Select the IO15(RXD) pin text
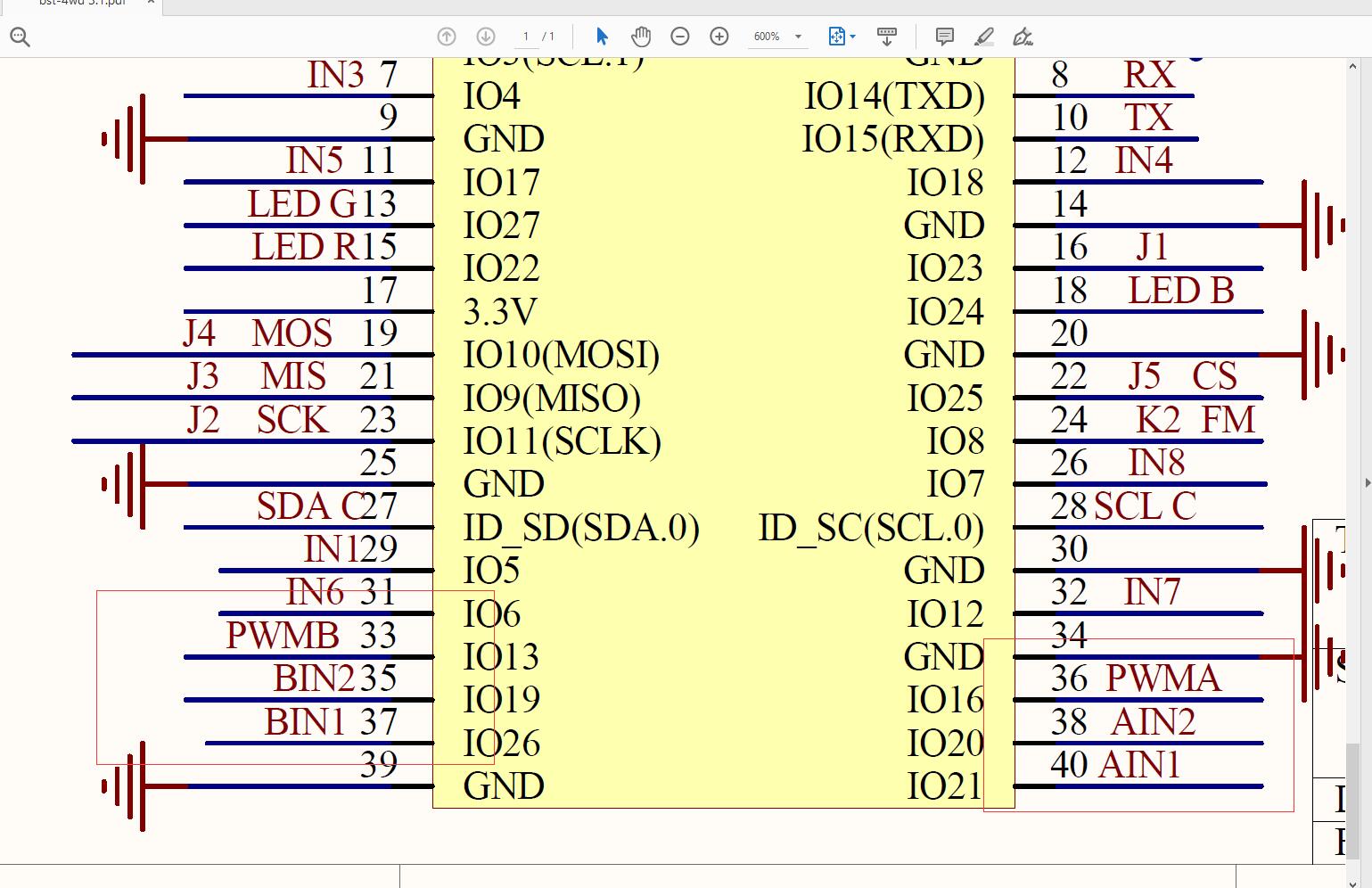The height and width of the screenshot is (888, 1372). [893, 139]
